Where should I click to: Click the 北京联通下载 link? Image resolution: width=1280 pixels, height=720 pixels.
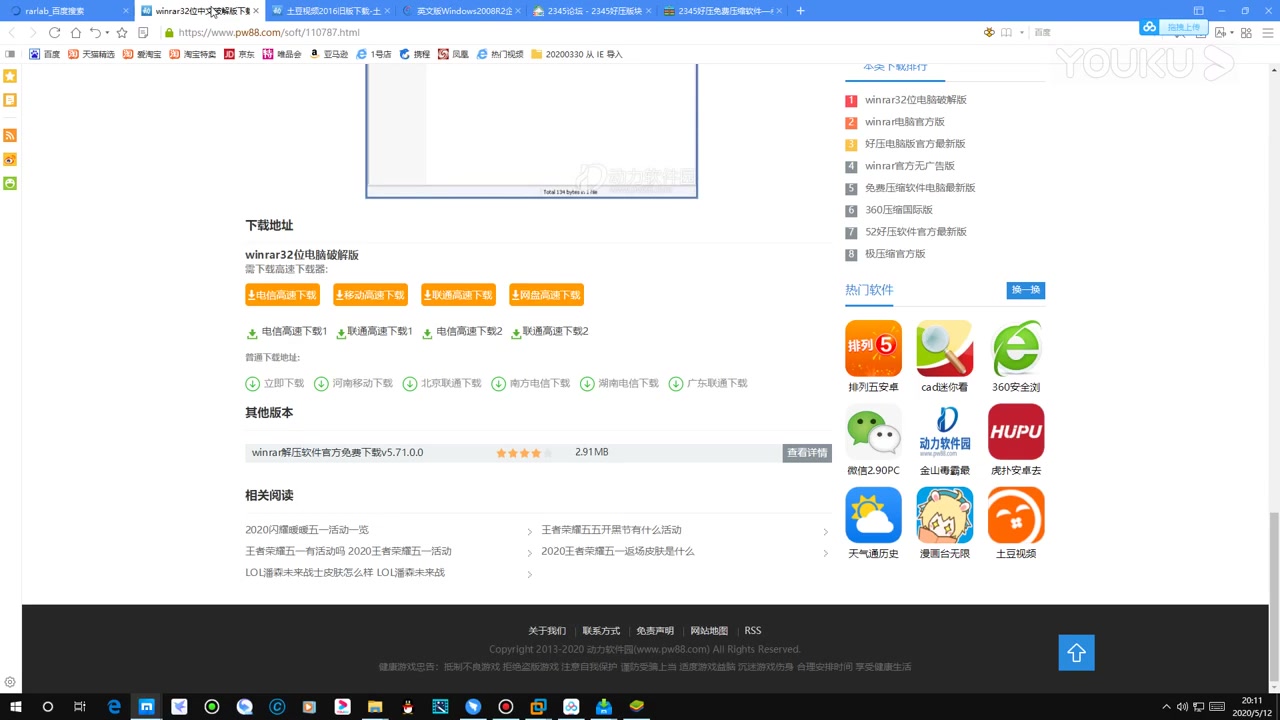pos(442,383)
